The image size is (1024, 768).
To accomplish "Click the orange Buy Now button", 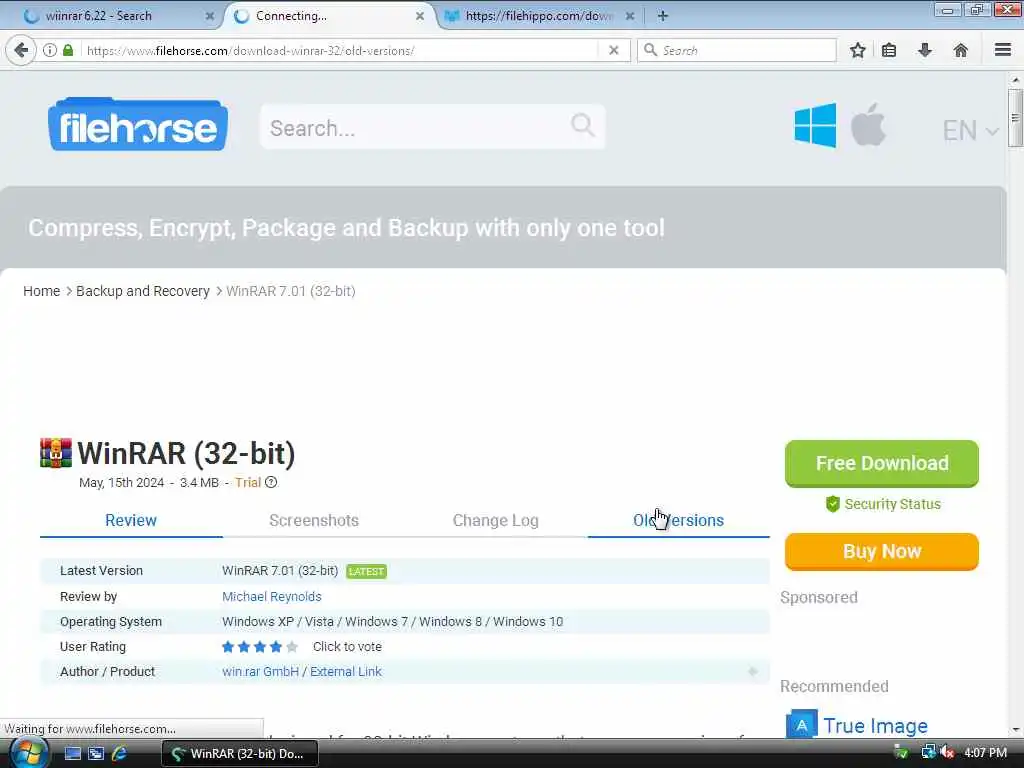I will tap(882, 551).
